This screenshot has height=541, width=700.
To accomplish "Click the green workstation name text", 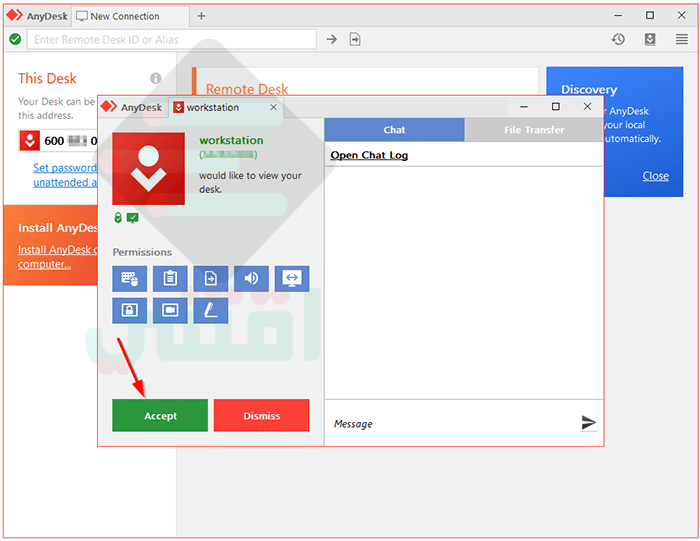I will [231, 140].
